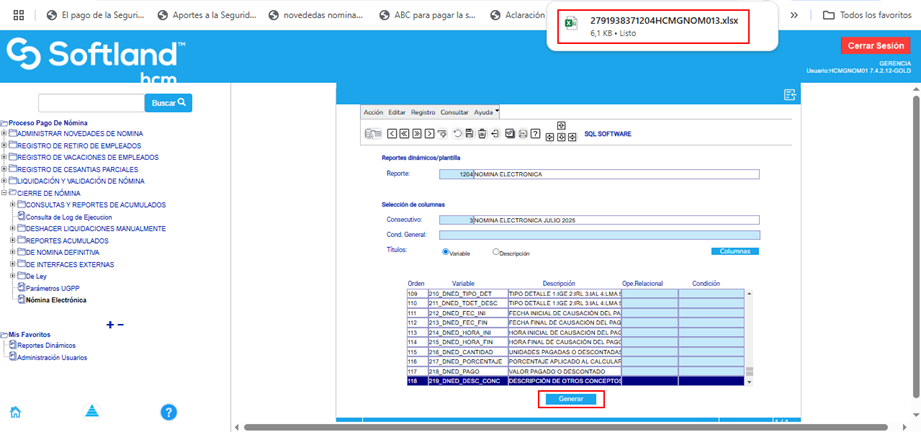921x432 pixels.
Task: Go to first record arrow icon
Action: coord(391,133)
